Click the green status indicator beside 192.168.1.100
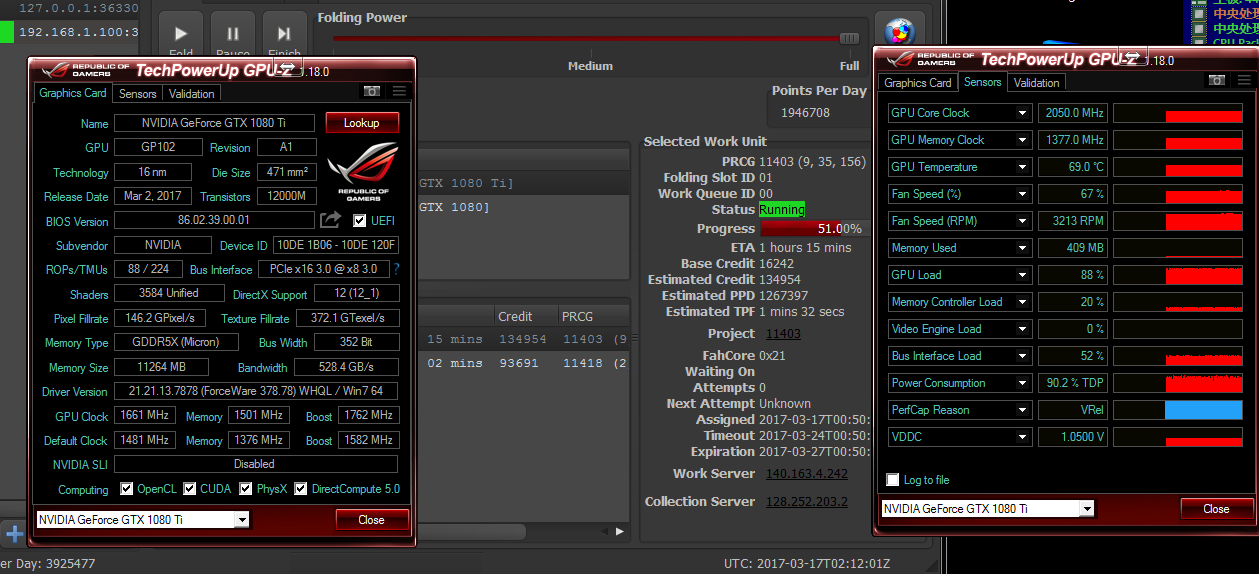The width and height of the screenshot is (1259, 574). pos(7,32)
